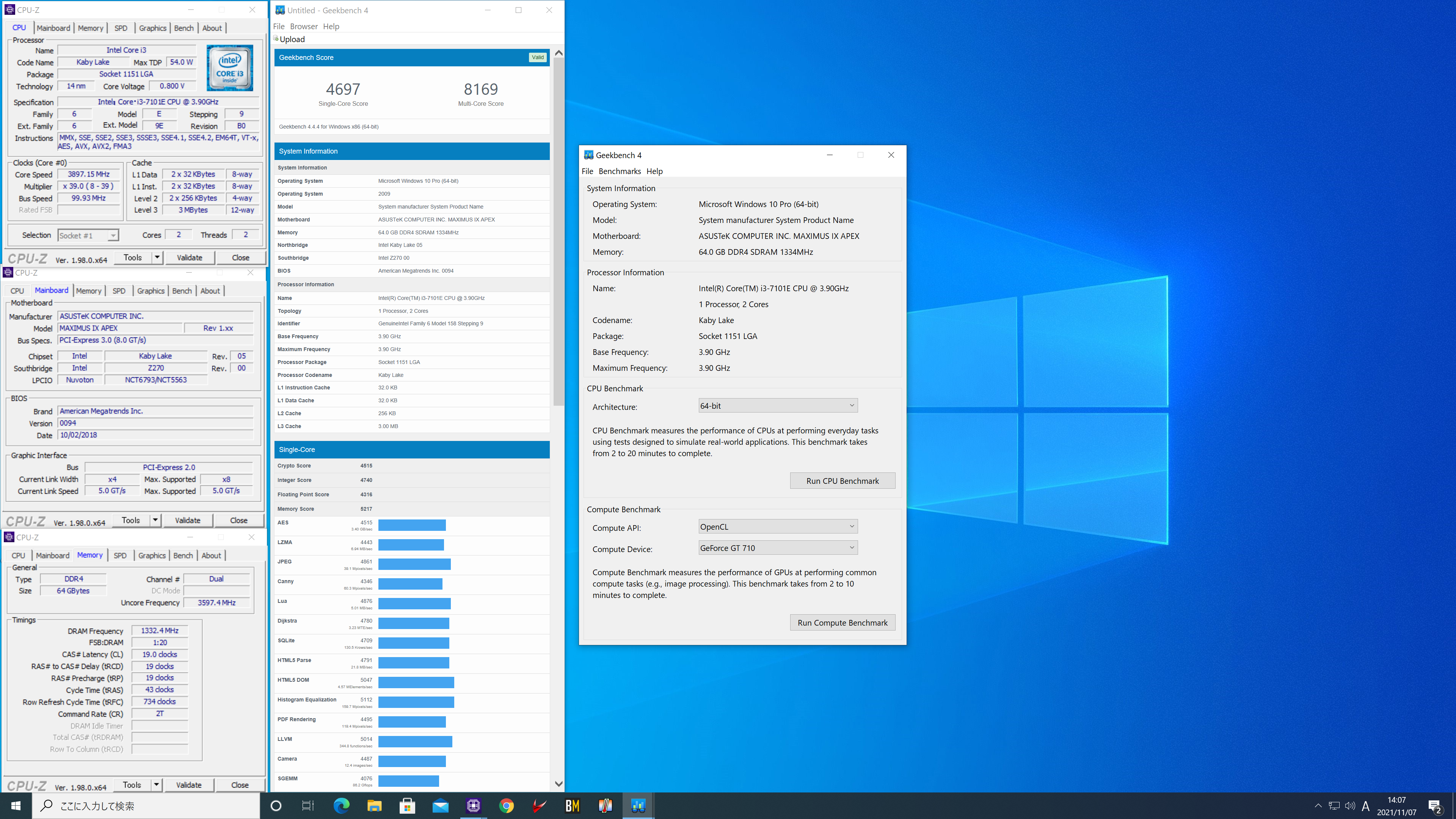Open the striped app icon next to BM

coord(606,805)
